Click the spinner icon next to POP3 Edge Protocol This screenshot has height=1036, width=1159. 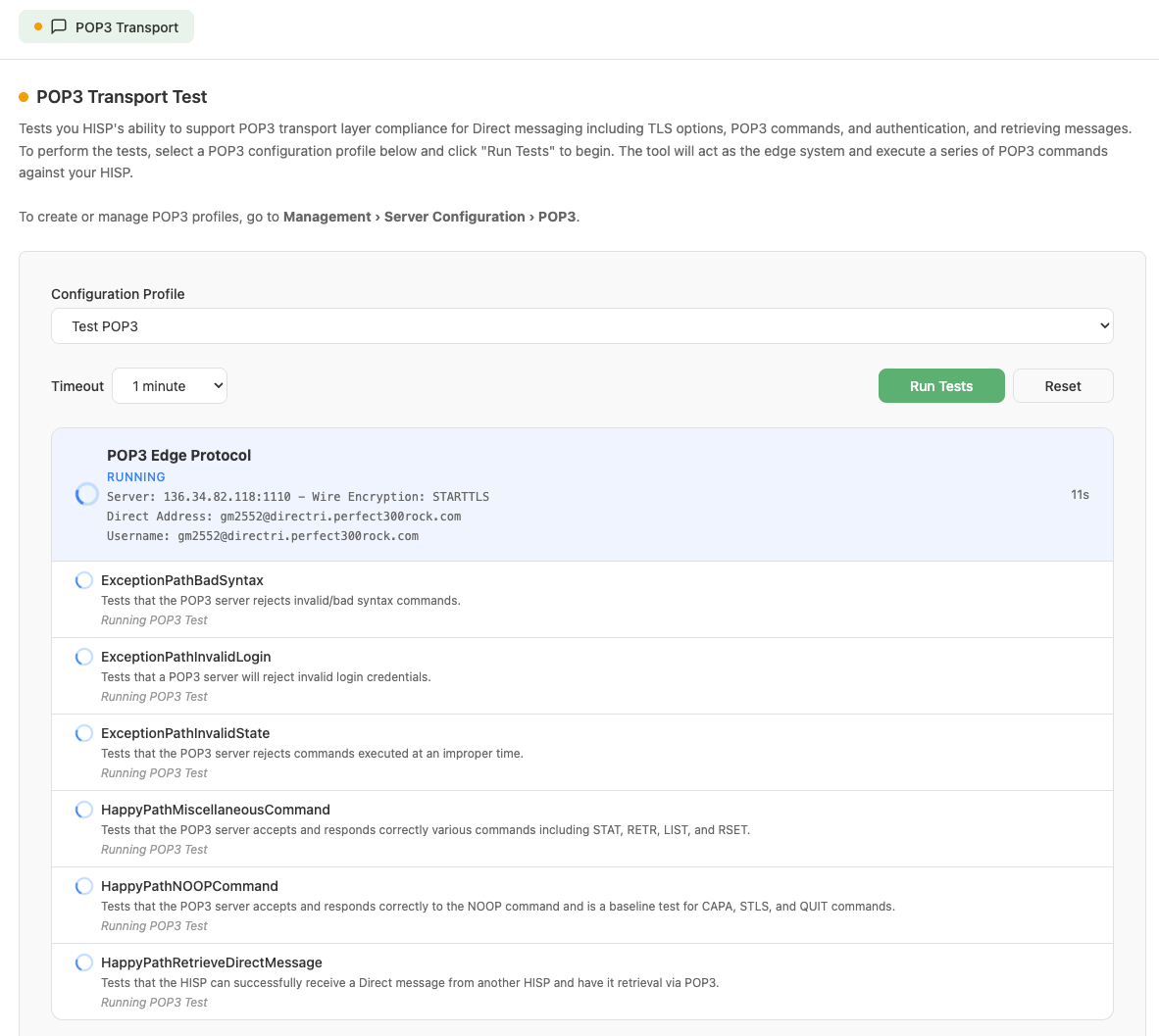point(86,494)
